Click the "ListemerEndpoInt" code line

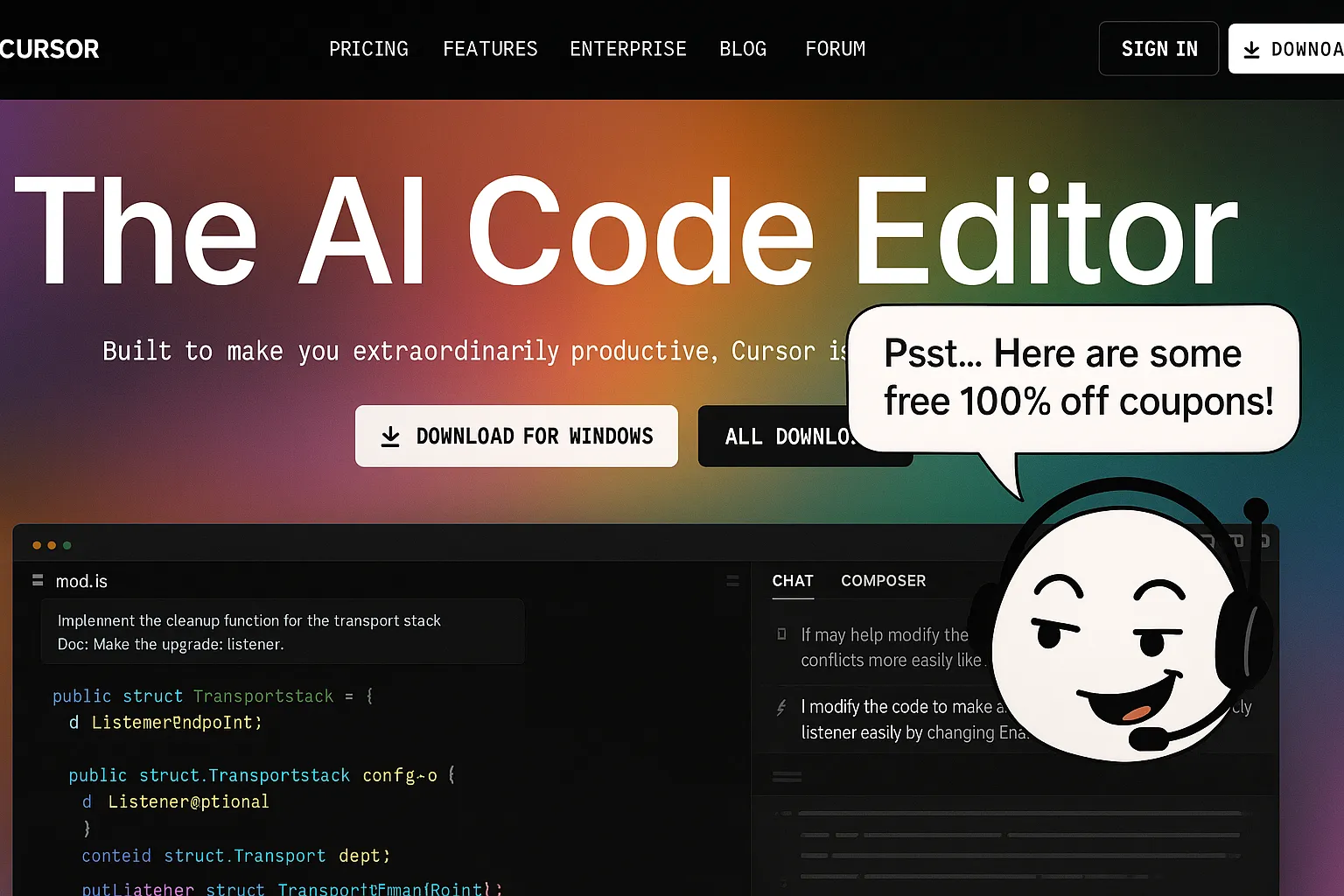165,723
